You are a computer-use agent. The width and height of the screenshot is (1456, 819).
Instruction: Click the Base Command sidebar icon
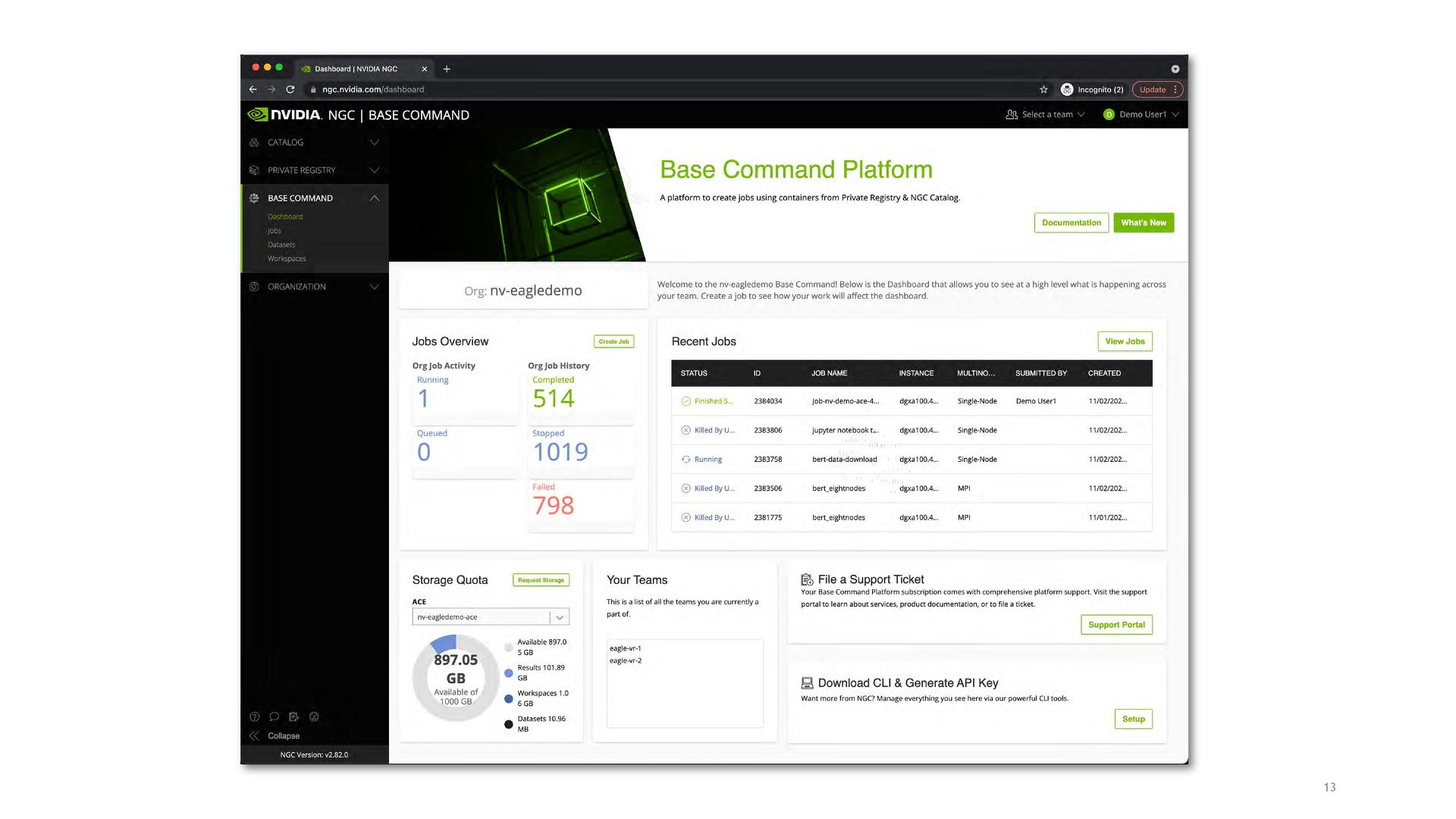254,198
